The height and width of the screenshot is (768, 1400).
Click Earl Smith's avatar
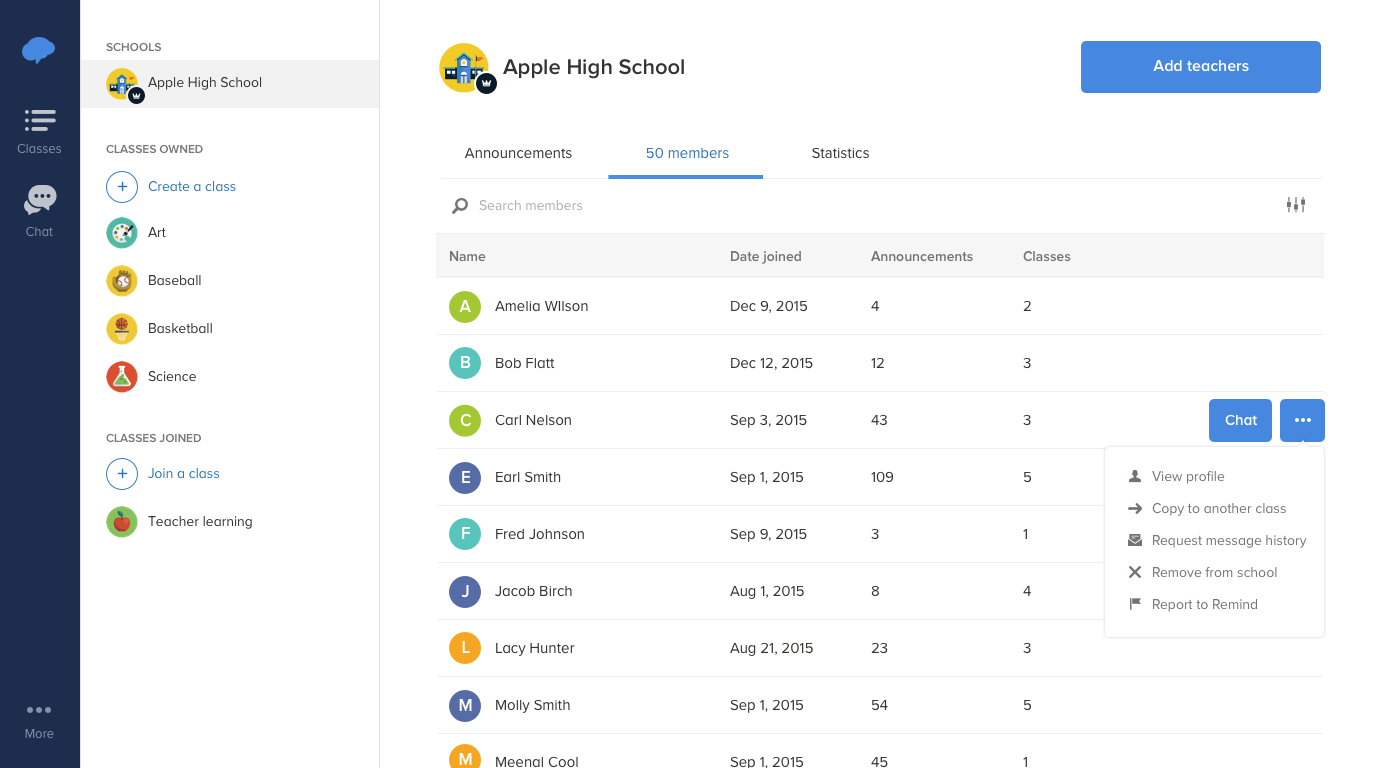tap(465, 477)
